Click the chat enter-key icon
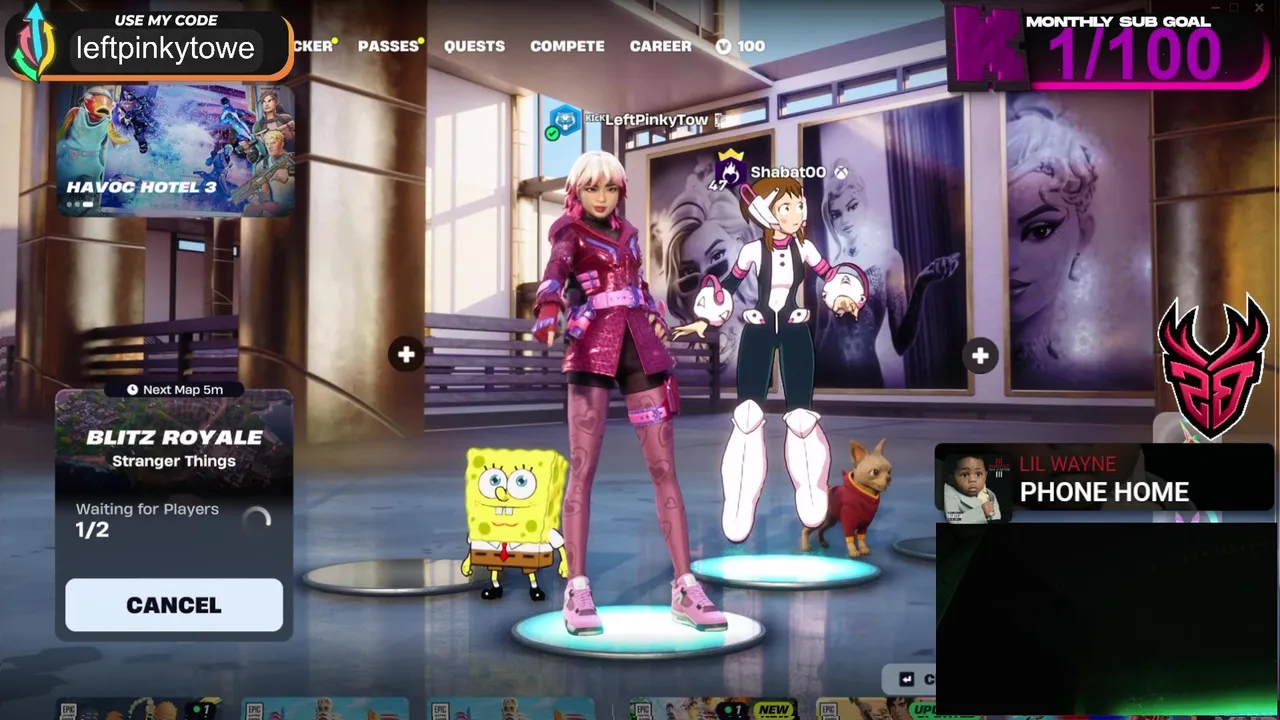Viewport: 1280px width, 720px height. 907,679
